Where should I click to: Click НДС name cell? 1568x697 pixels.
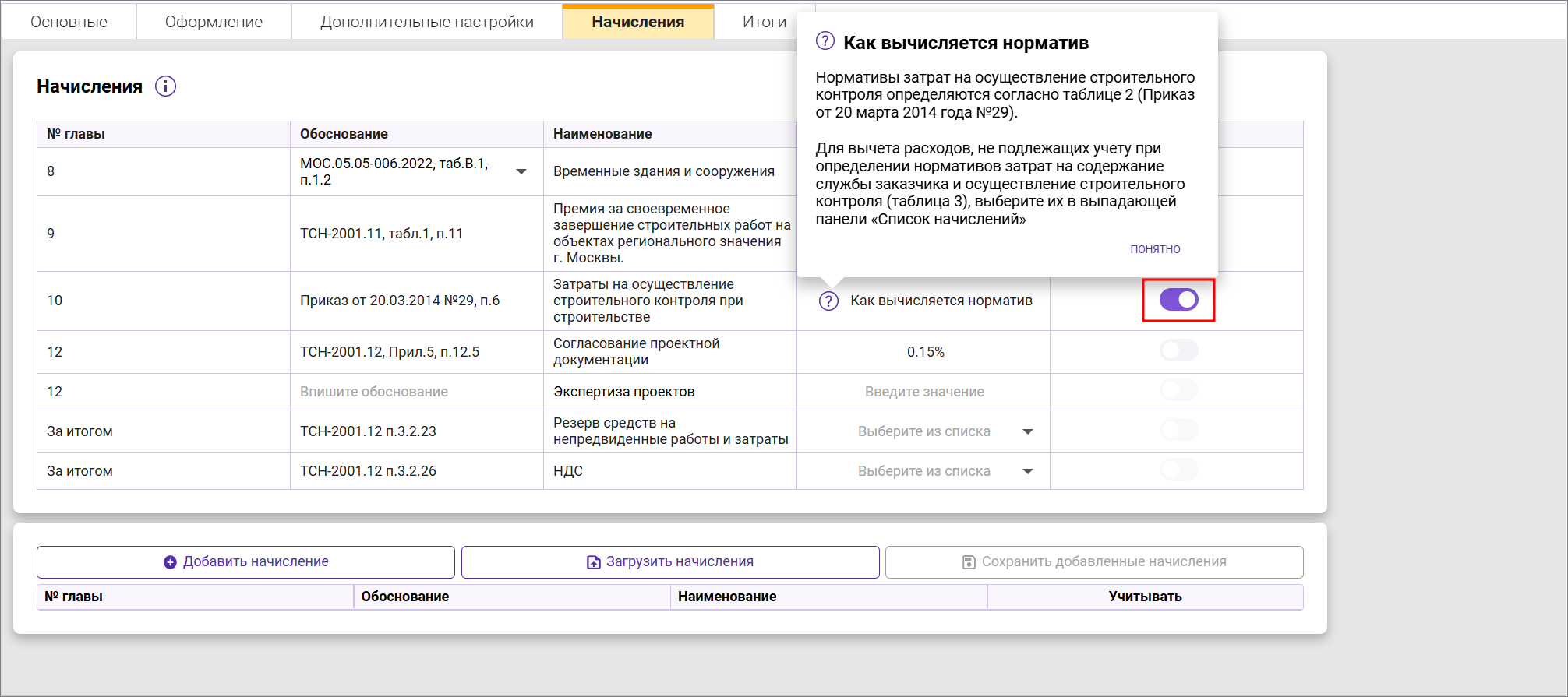670,471
